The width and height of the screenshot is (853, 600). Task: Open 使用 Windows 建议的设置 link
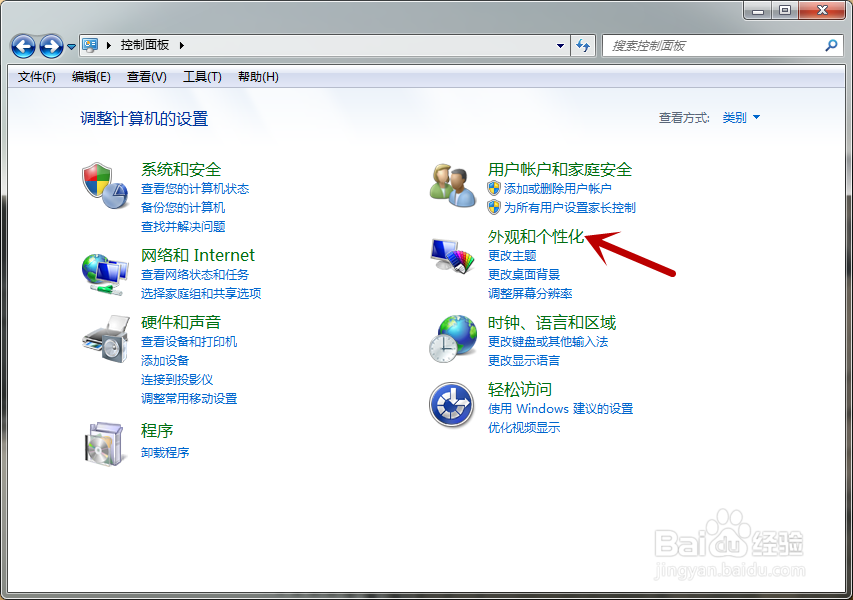[x=560, y=409]
